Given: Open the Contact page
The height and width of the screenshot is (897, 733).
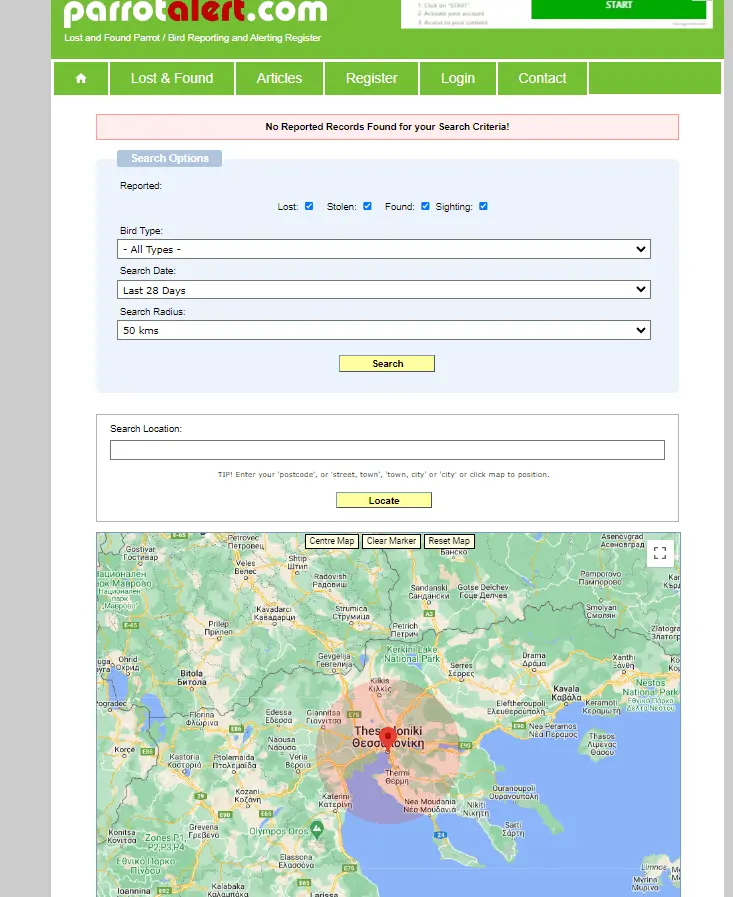Looking at the screenshot, I should coord(542,78).
